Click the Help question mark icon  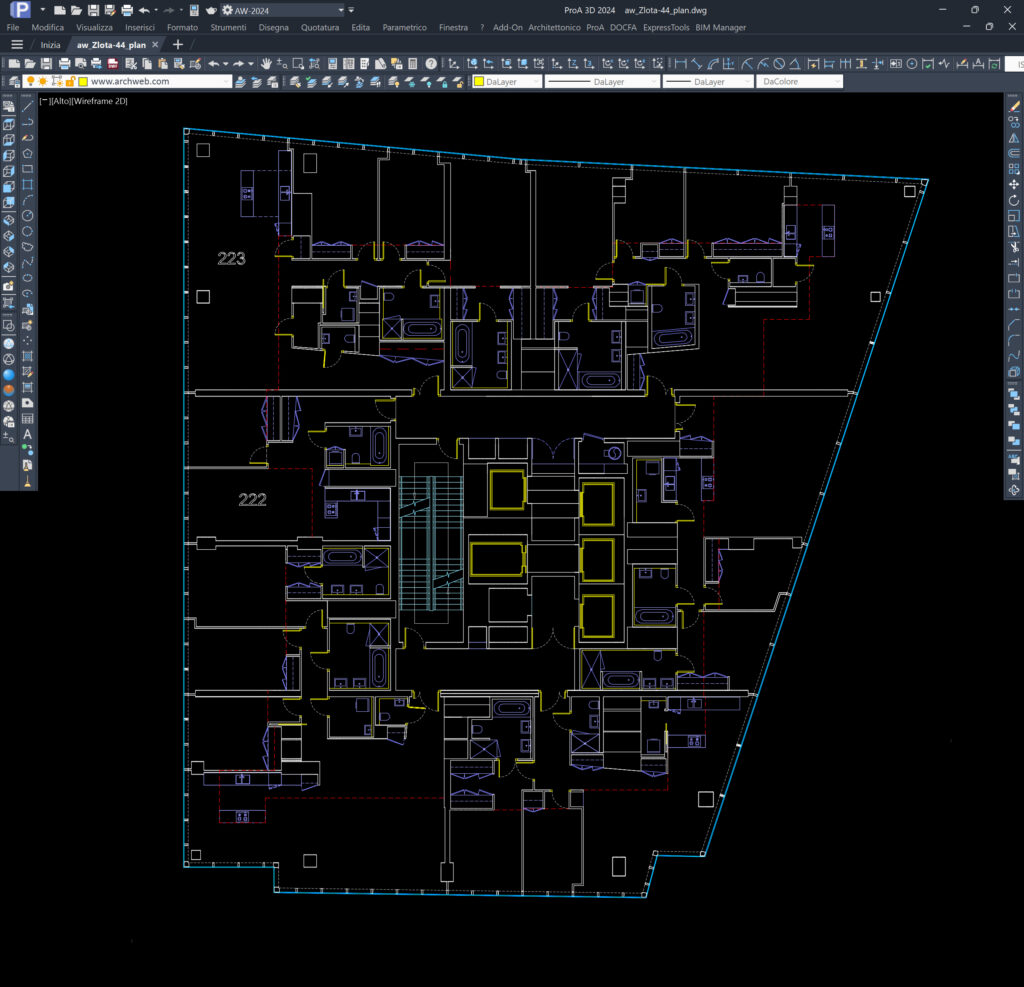coord(431,64)
